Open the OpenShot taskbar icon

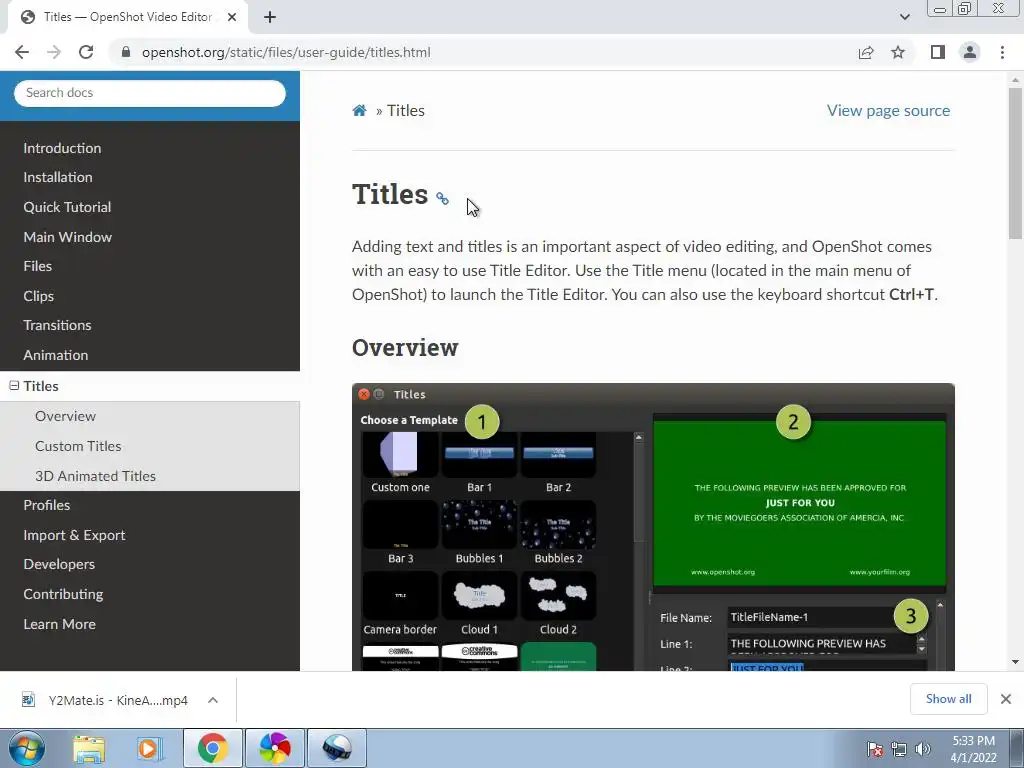[x=337, y=748]
